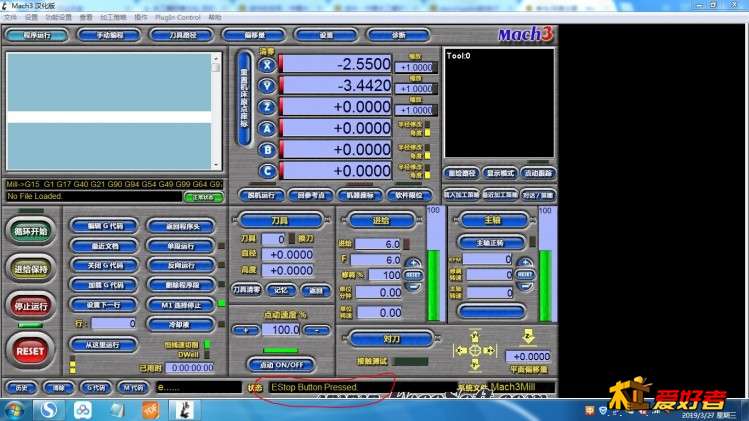Reset the feed rate override
The width and height of the screenshot is (749, 421).
413,275
